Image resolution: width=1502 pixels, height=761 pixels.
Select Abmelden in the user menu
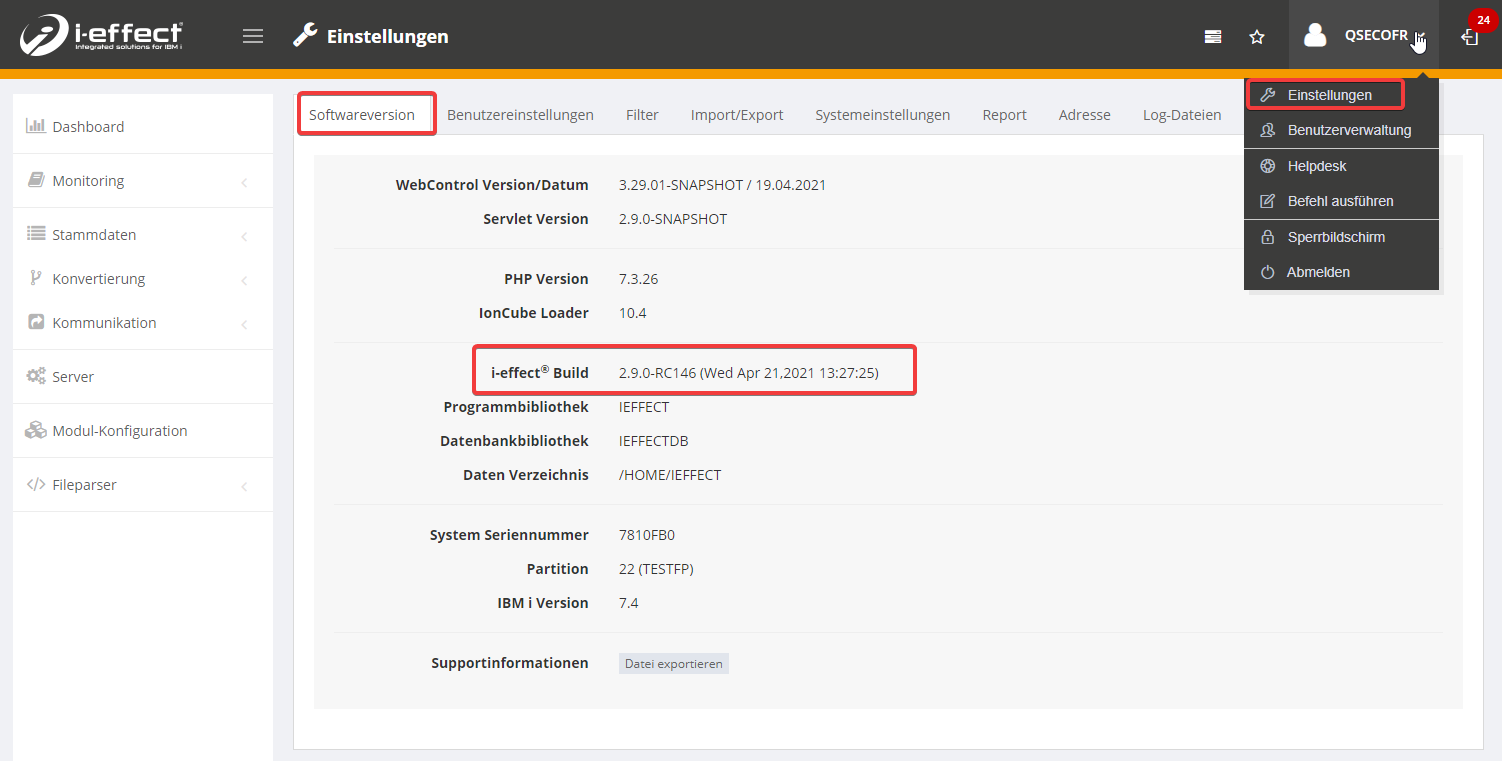(1318, 272)
